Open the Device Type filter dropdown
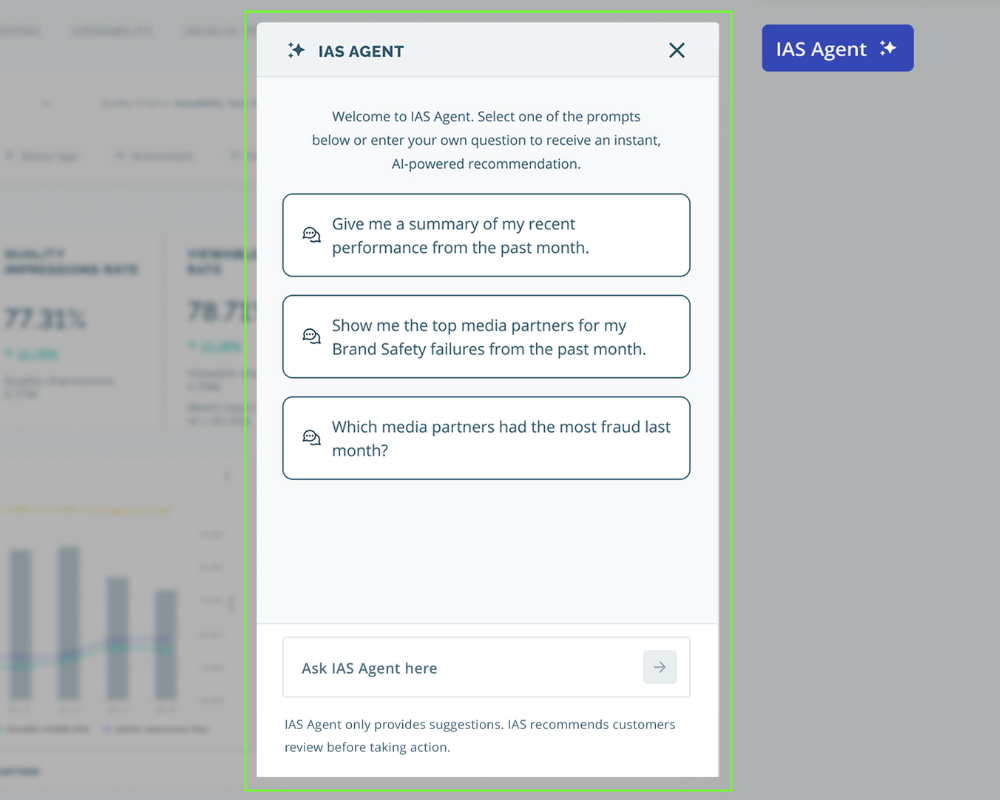 pyautogui.click(x=40, y=155)
